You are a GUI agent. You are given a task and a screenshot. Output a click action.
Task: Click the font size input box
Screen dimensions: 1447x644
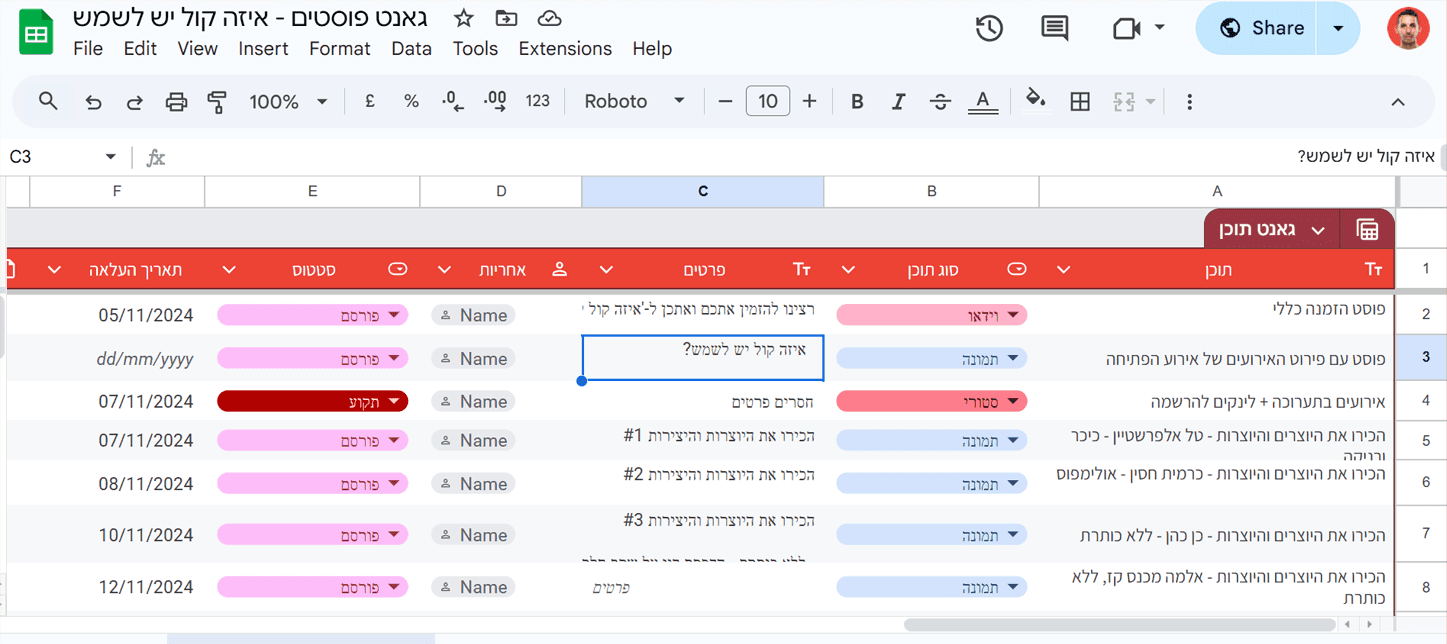tap(768, 101)
